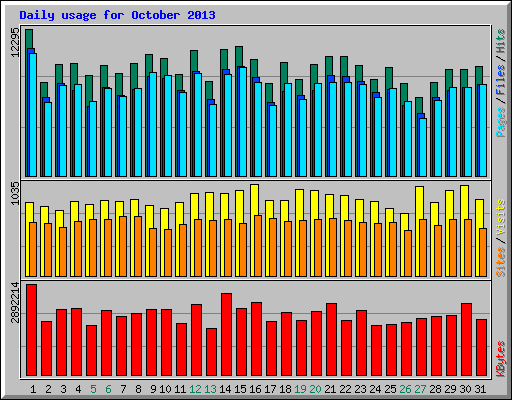The width and height of the screenshot is (512, 400).
Task: Click day 17 on the x-axis
Action: point(270,389)
